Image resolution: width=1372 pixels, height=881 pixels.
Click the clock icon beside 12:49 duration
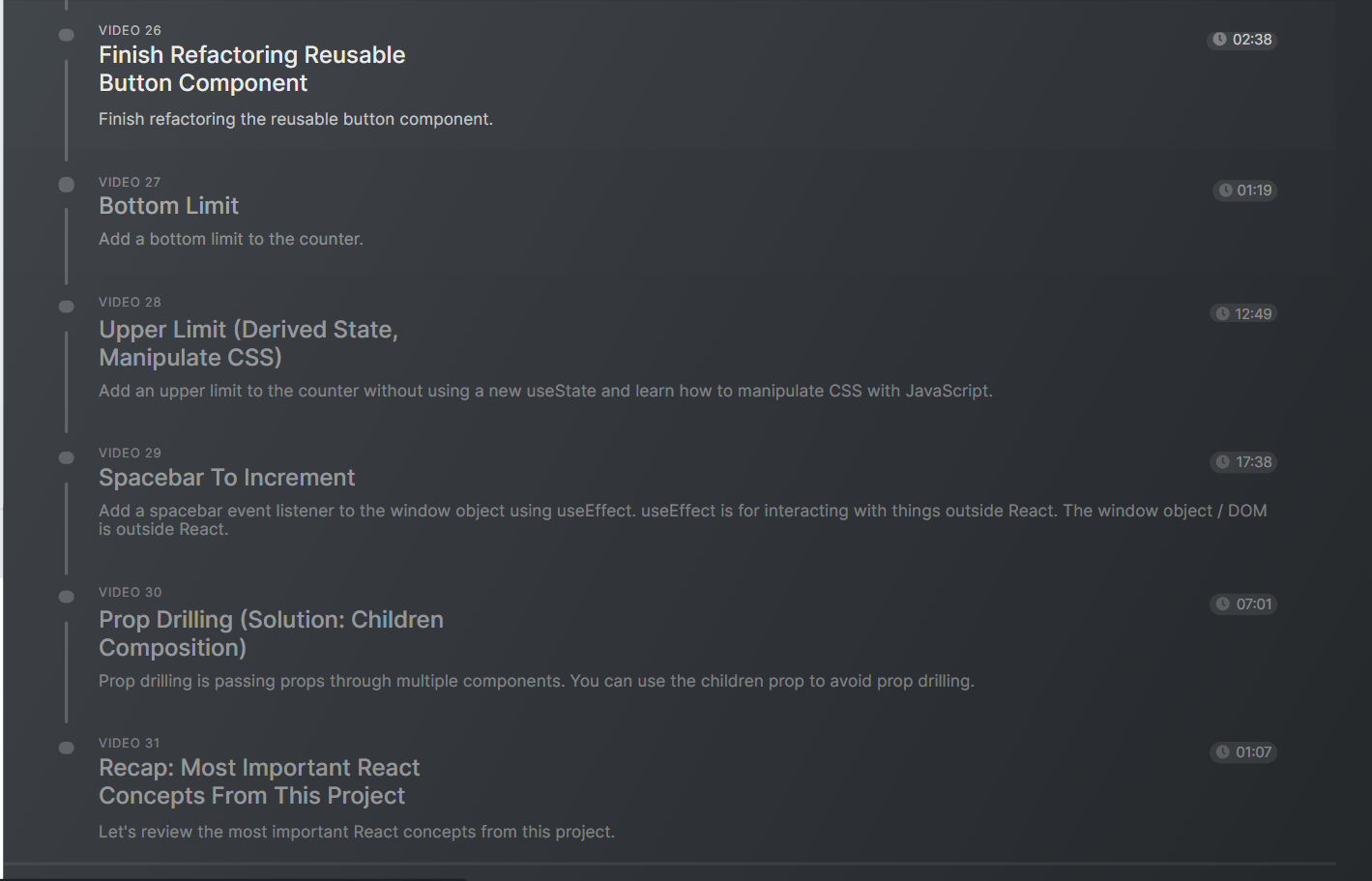[1223, 313]
